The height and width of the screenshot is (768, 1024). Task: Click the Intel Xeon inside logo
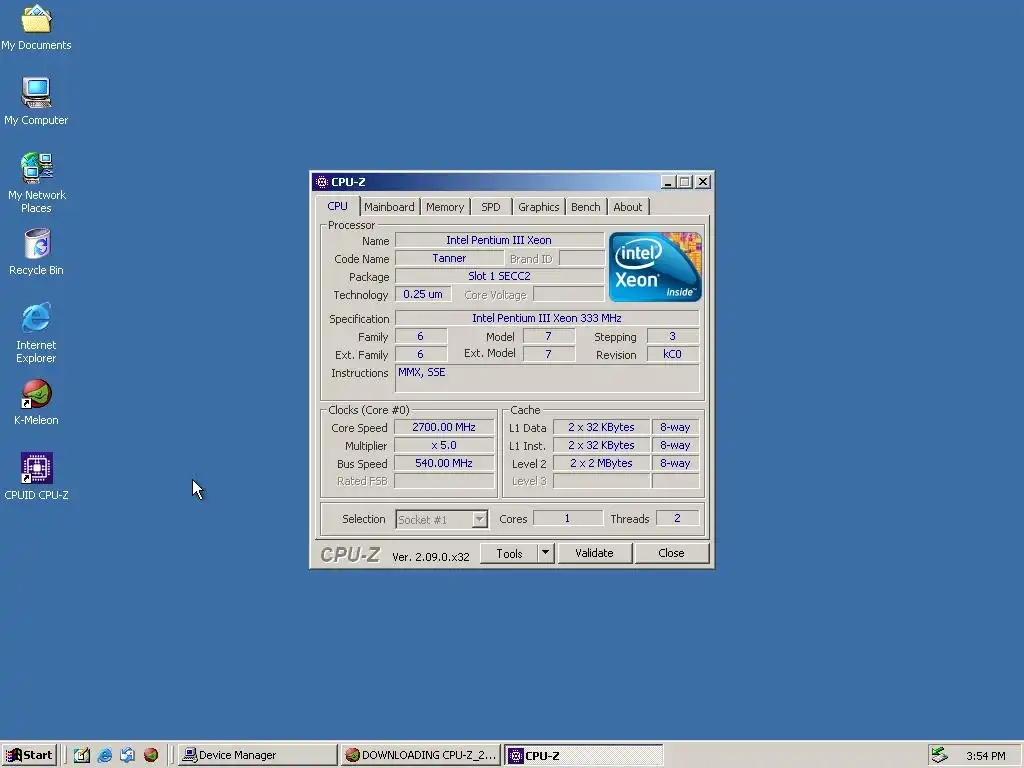tap(655, 266)
